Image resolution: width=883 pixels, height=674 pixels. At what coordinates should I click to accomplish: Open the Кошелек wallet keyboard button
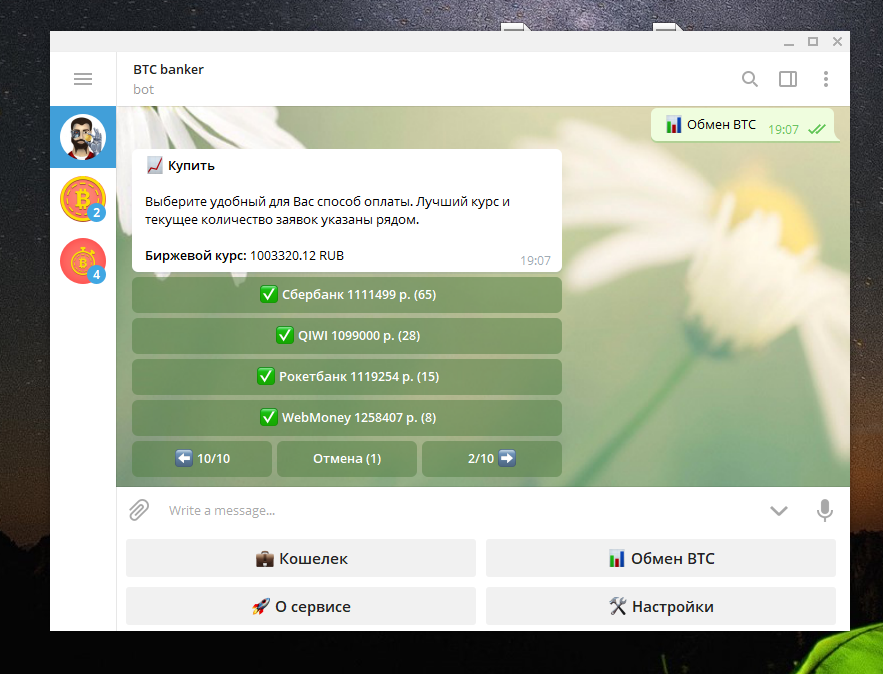click(301, 558)
